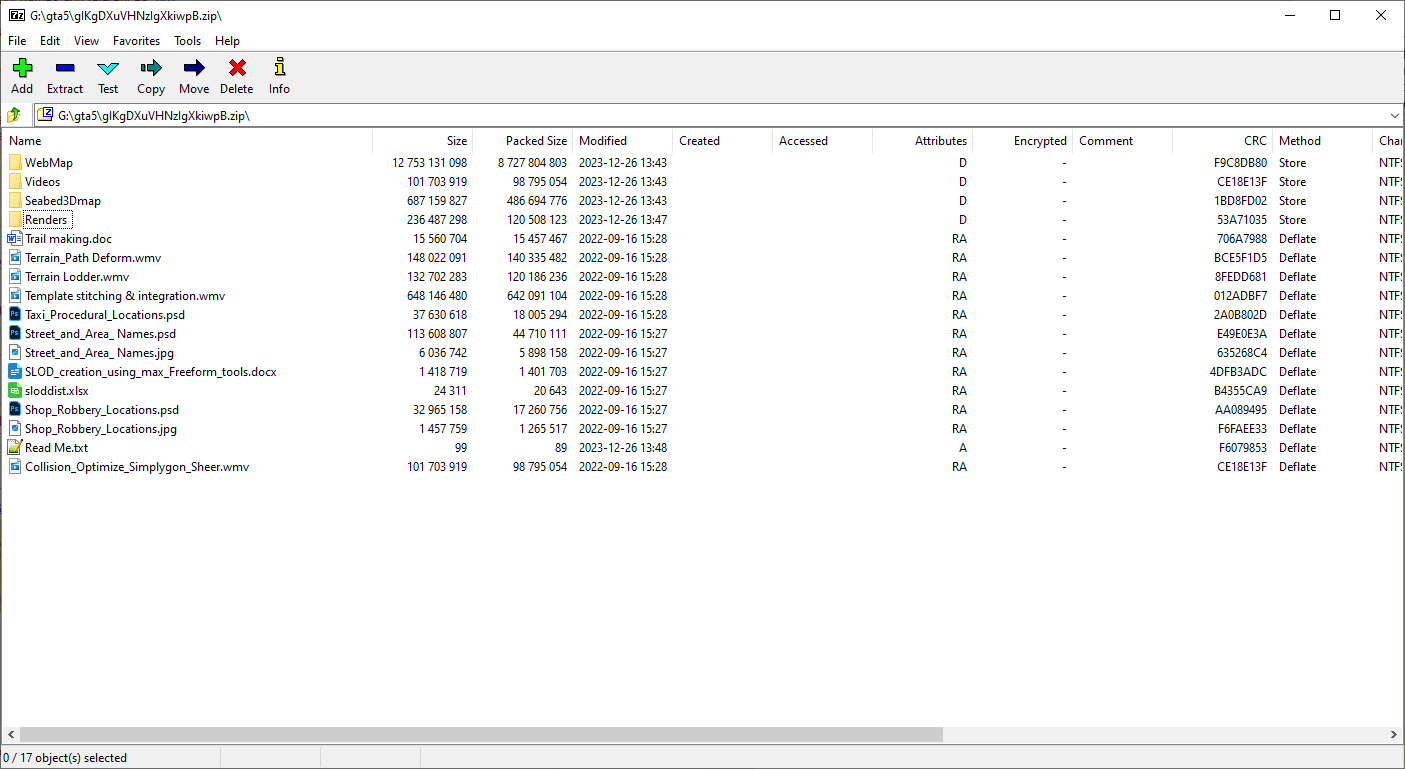Click the 7-Zip title bar icon
This screenshot has width=1405, height=769.
coord(17,15)
